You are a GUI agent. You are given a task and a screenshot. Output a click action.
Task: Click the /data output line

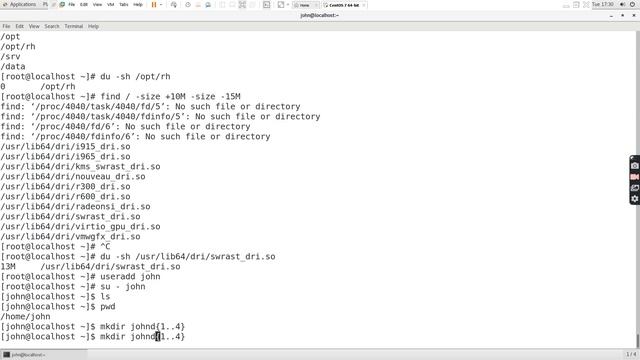[x=13, y=66]
